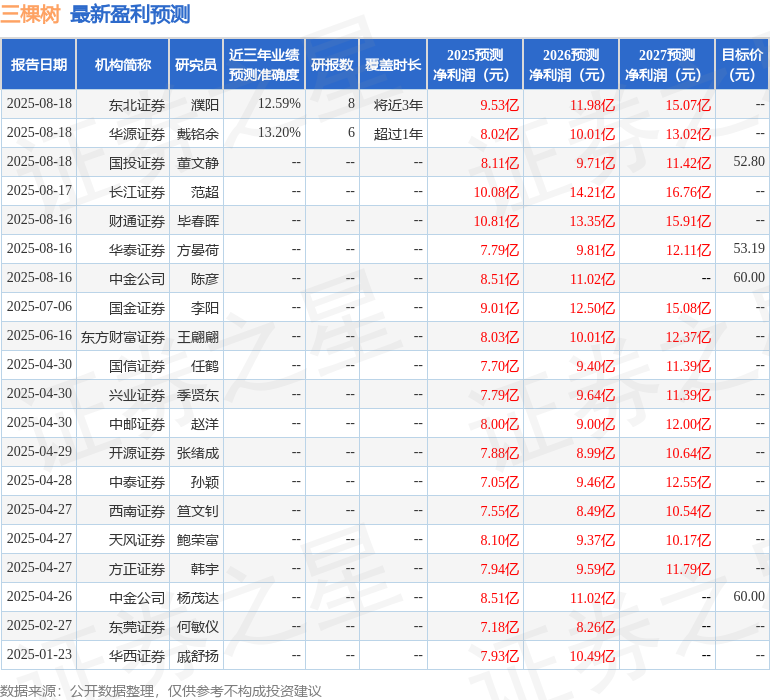
Task: Click the 最新盈利预测 heading
Action: tap(130, 15)
